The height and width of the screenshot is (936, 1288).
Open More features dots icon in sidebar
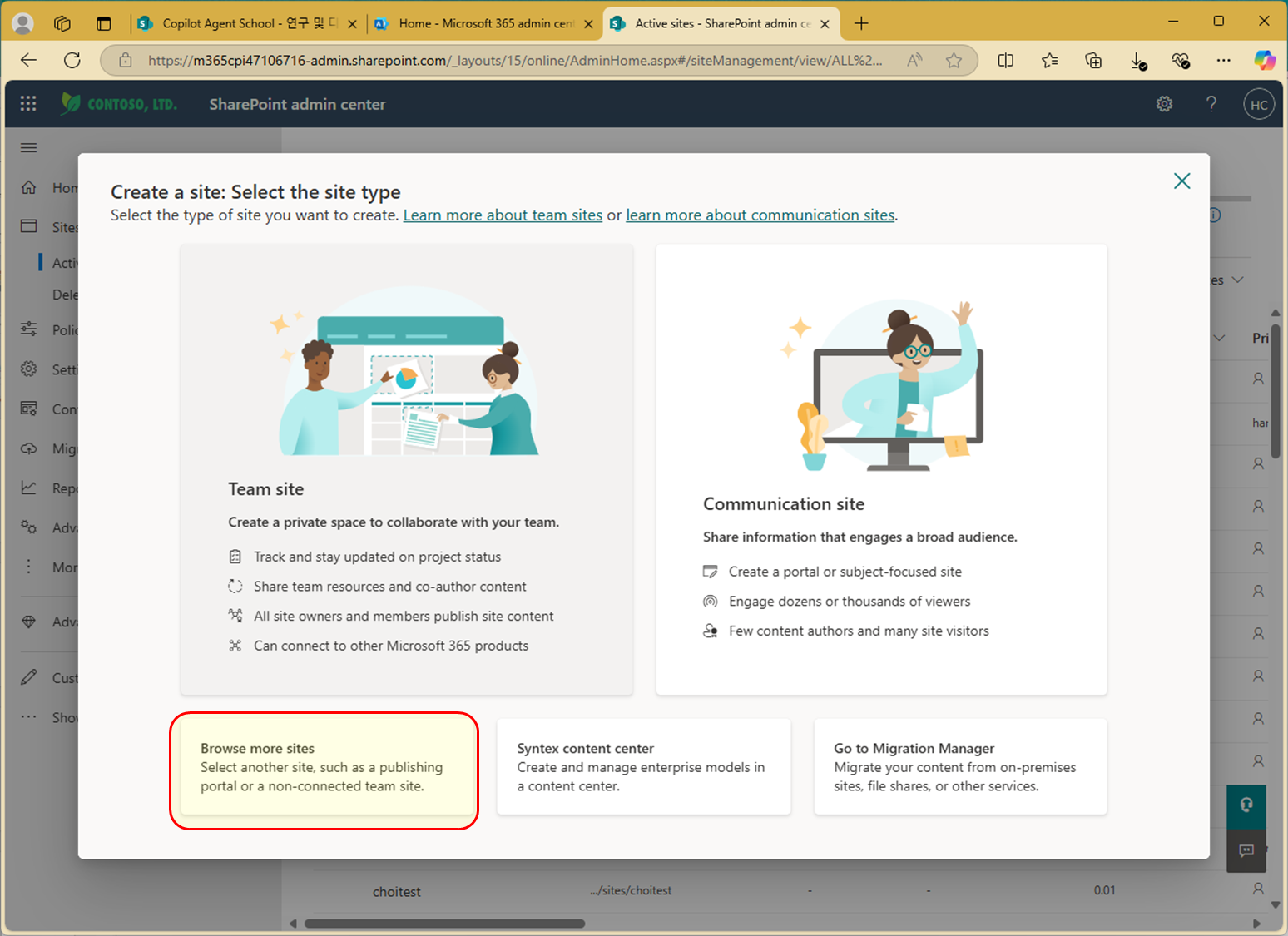(29, 567)
